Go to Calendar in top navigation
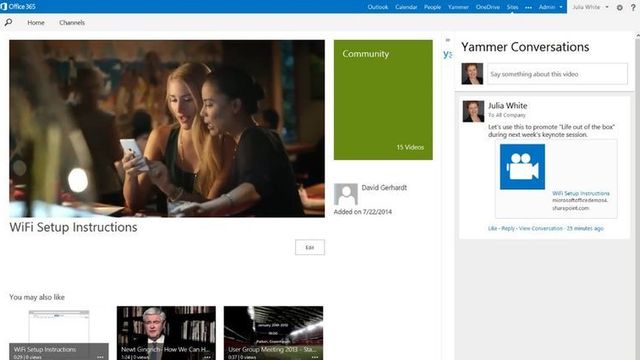Screen dimensions: 640x360 pos(406,7)
